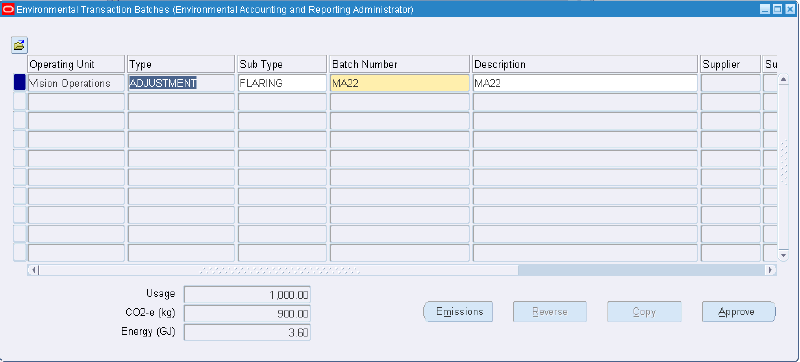Image resolution: width=800 pixels, height=362 pixels.
Task: Select the ADJUSTMENT type field
Action: tap(181, 83)
